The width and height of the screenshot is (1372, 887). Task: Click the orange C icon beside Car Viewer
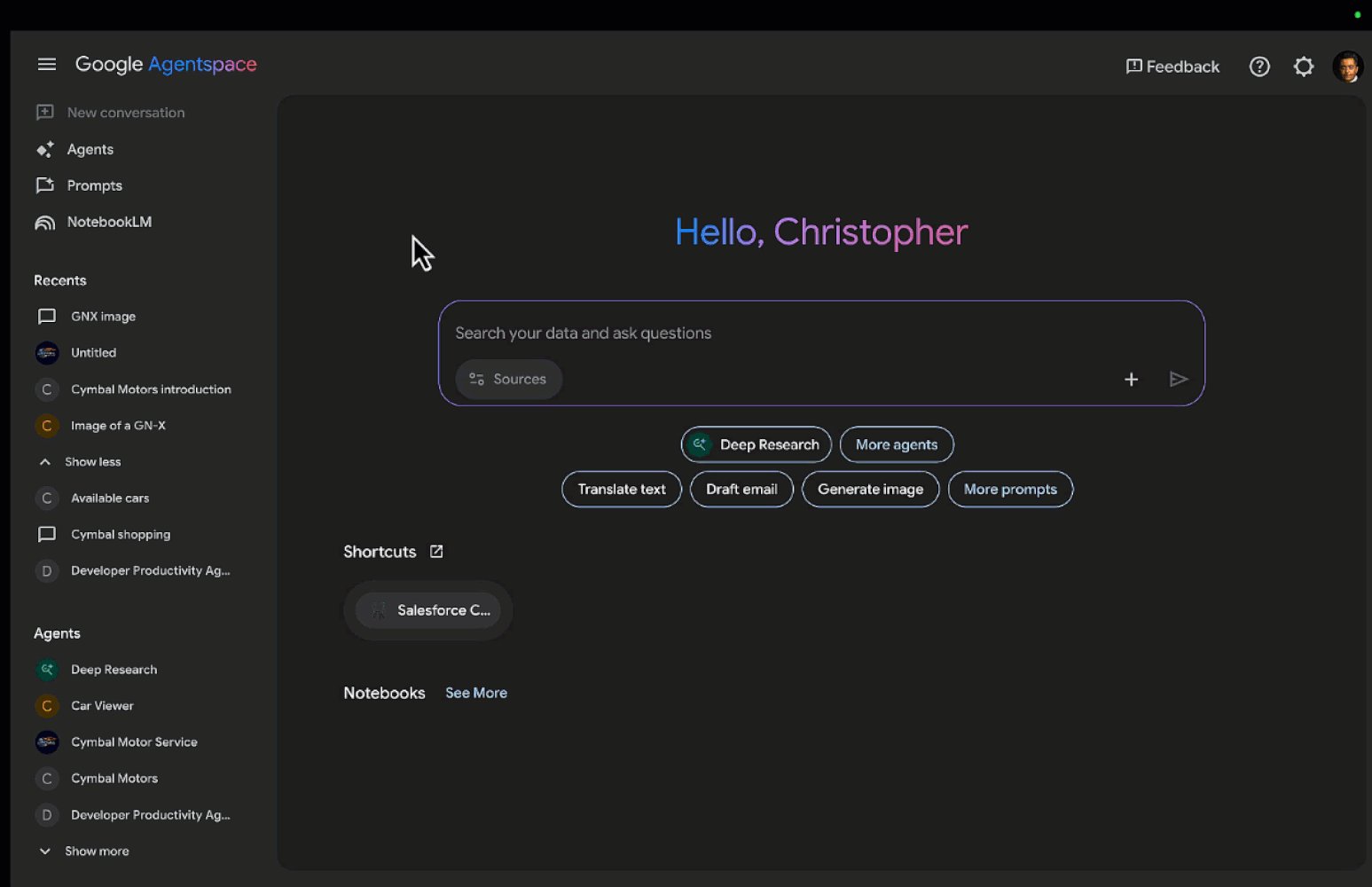pyautogui.click(x=47, y=706)
